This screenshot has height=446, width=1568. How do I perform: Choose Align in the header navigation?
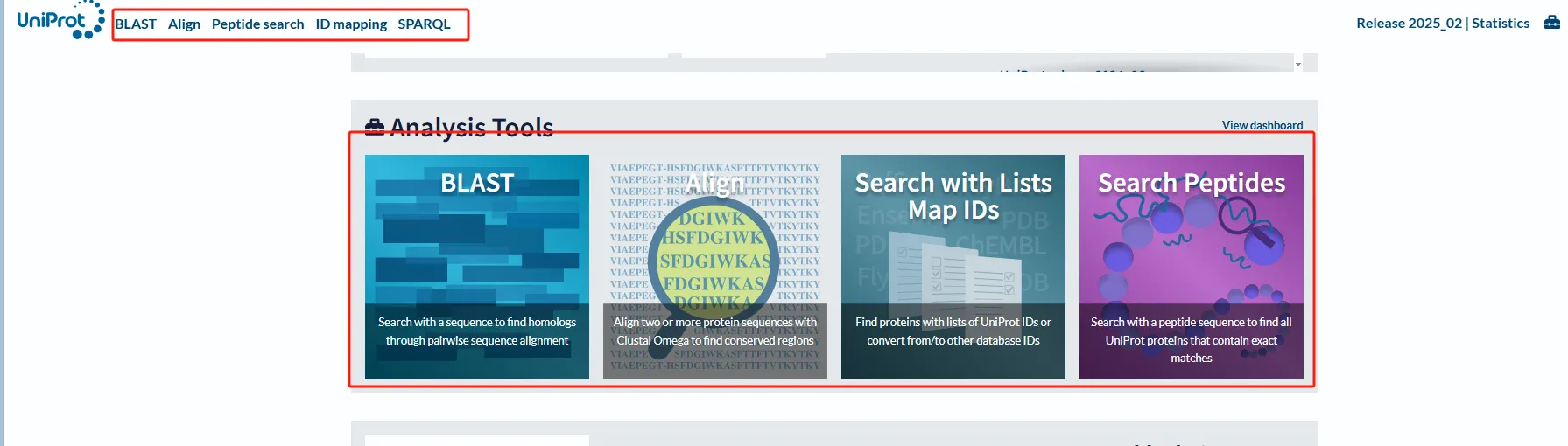184,24
